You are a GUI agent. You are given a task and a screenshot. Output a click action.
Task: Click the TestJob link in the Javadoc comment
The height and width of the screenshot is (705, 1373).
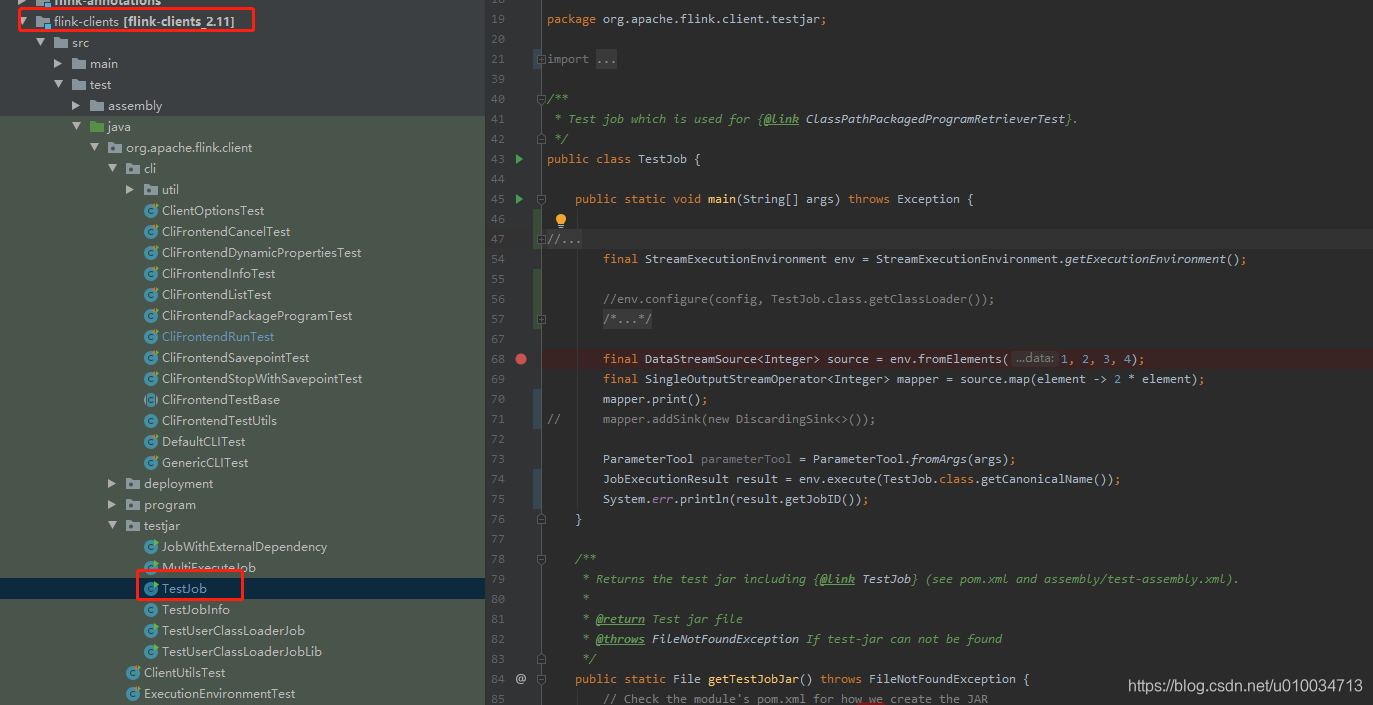point(885,578)
